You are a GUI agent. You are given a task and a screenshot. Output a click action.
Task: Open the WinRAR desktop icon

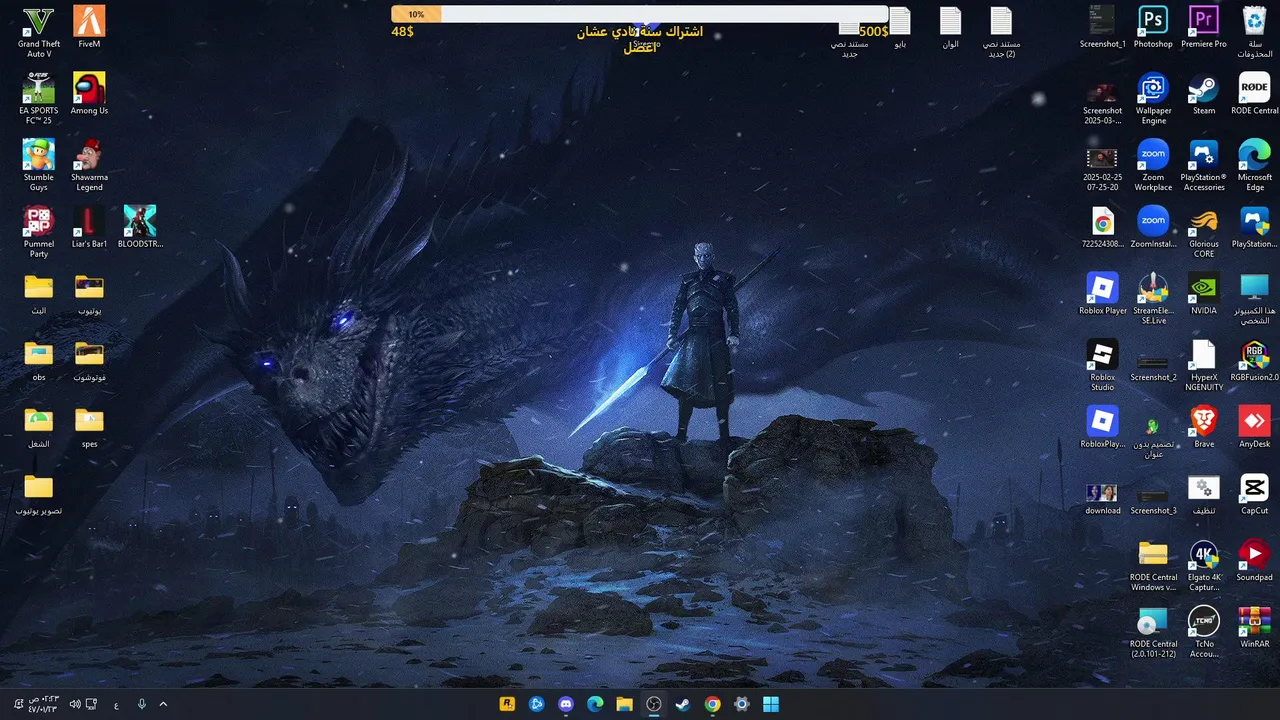1254,627
